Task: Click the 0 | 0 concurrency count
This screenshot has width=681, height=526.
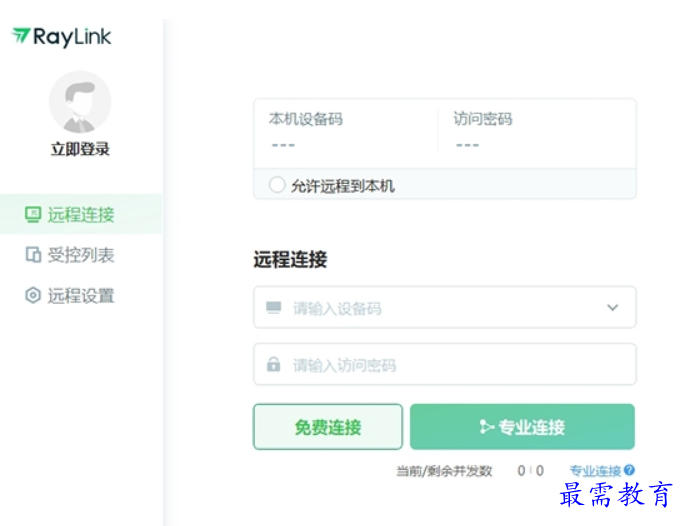Action: 530,471
